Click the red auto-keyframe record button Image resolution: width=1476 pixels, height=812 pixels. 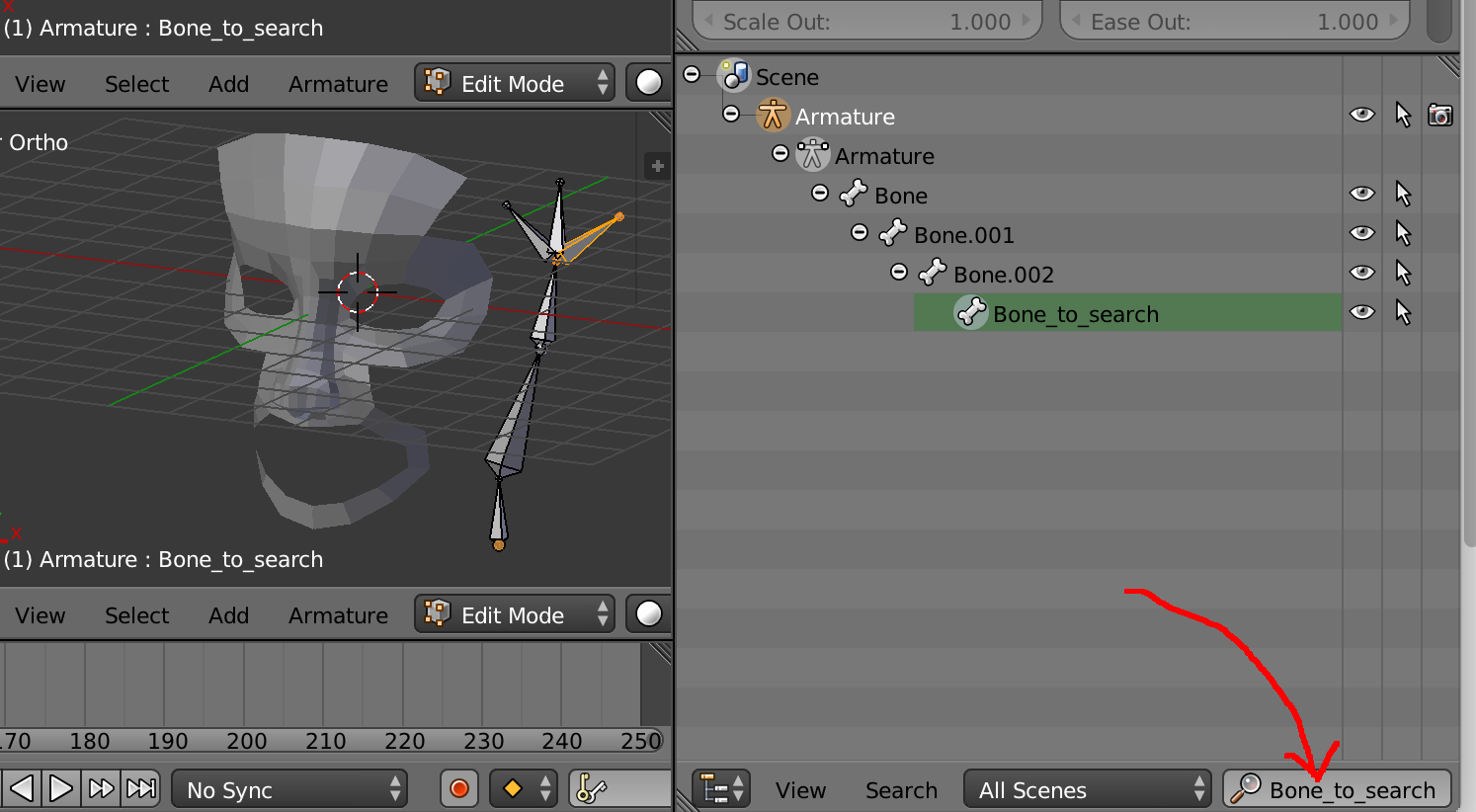[459, 788]
